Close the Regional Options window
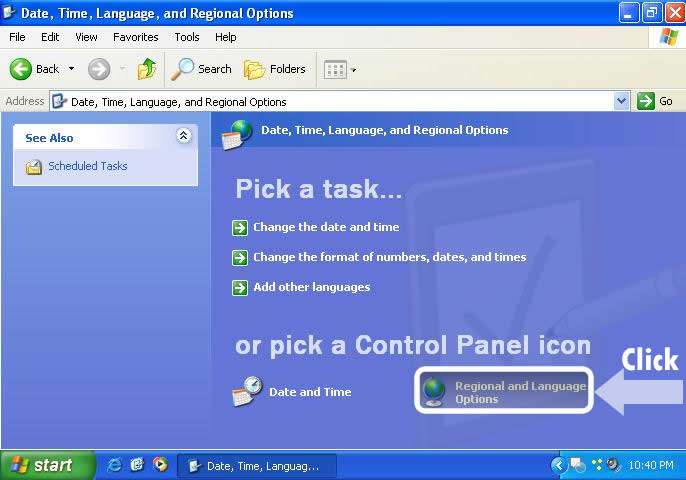Image resolution: width=686 pixels, height=480 pixels. click(x=675, y=12)
